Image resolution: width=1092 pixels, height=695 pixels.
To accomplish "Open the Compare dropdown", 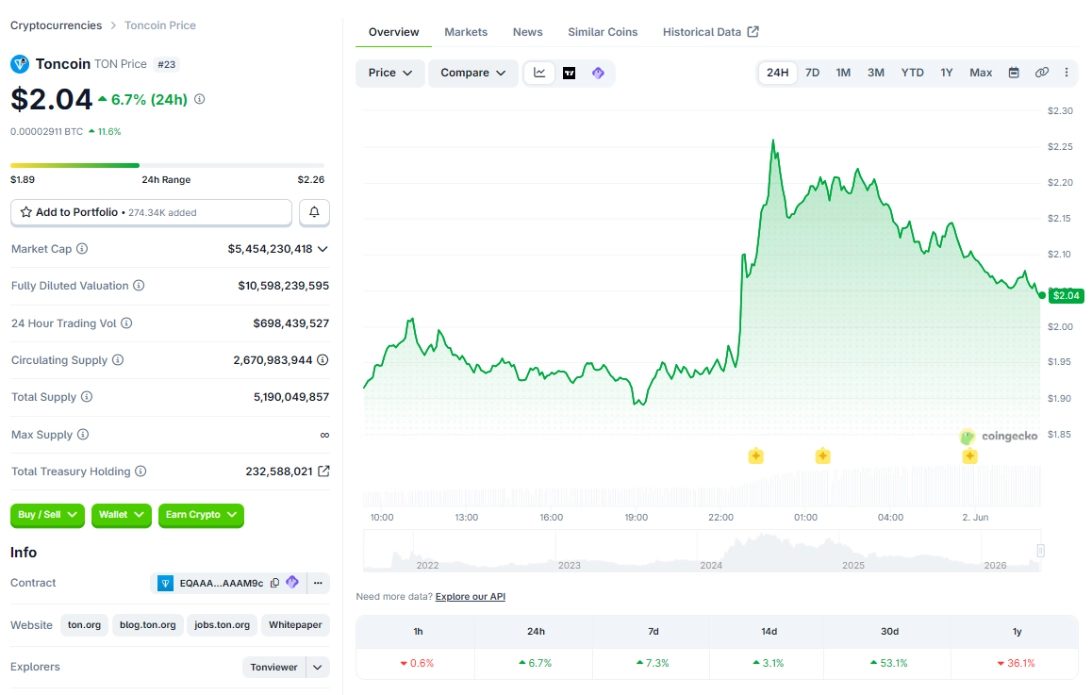I will coord(473,73).
